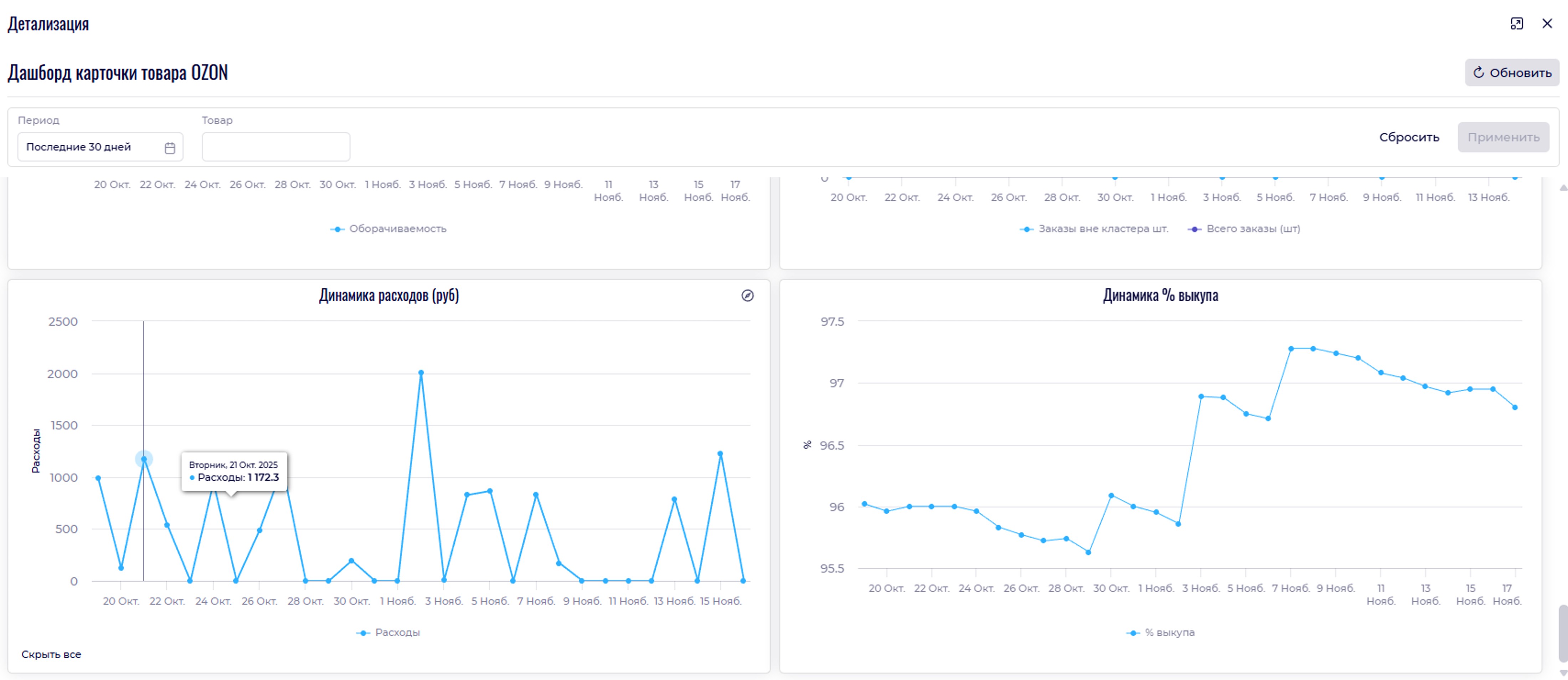Click the last % выкупа point at 17 Нояб.
Viewport: 1568px width, 680px height.
point(1515,407)
